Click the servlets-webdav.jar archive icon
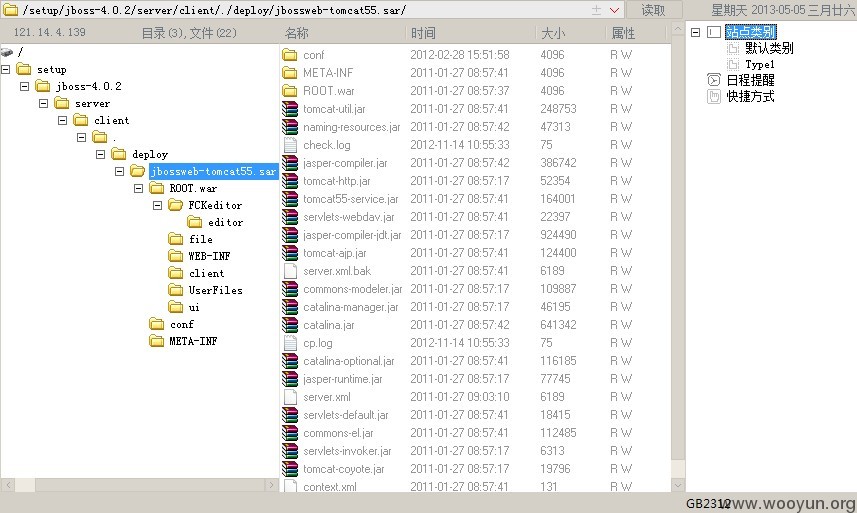 (x=290, y=217)
